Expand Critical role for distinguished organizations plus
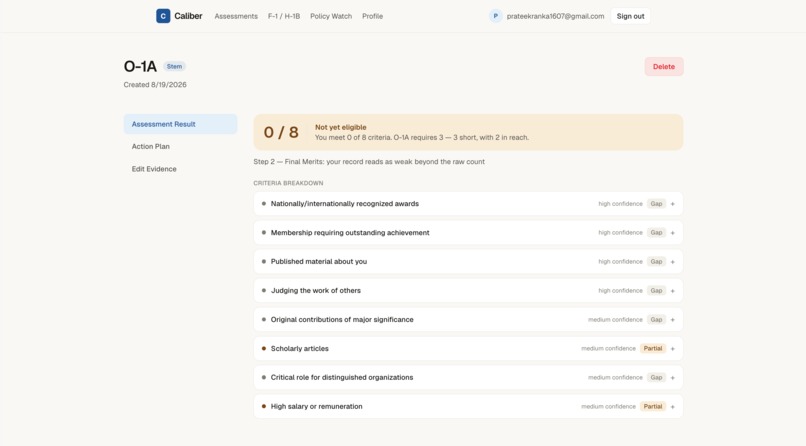This screenshot has height=446, width=806. (672, 378)
